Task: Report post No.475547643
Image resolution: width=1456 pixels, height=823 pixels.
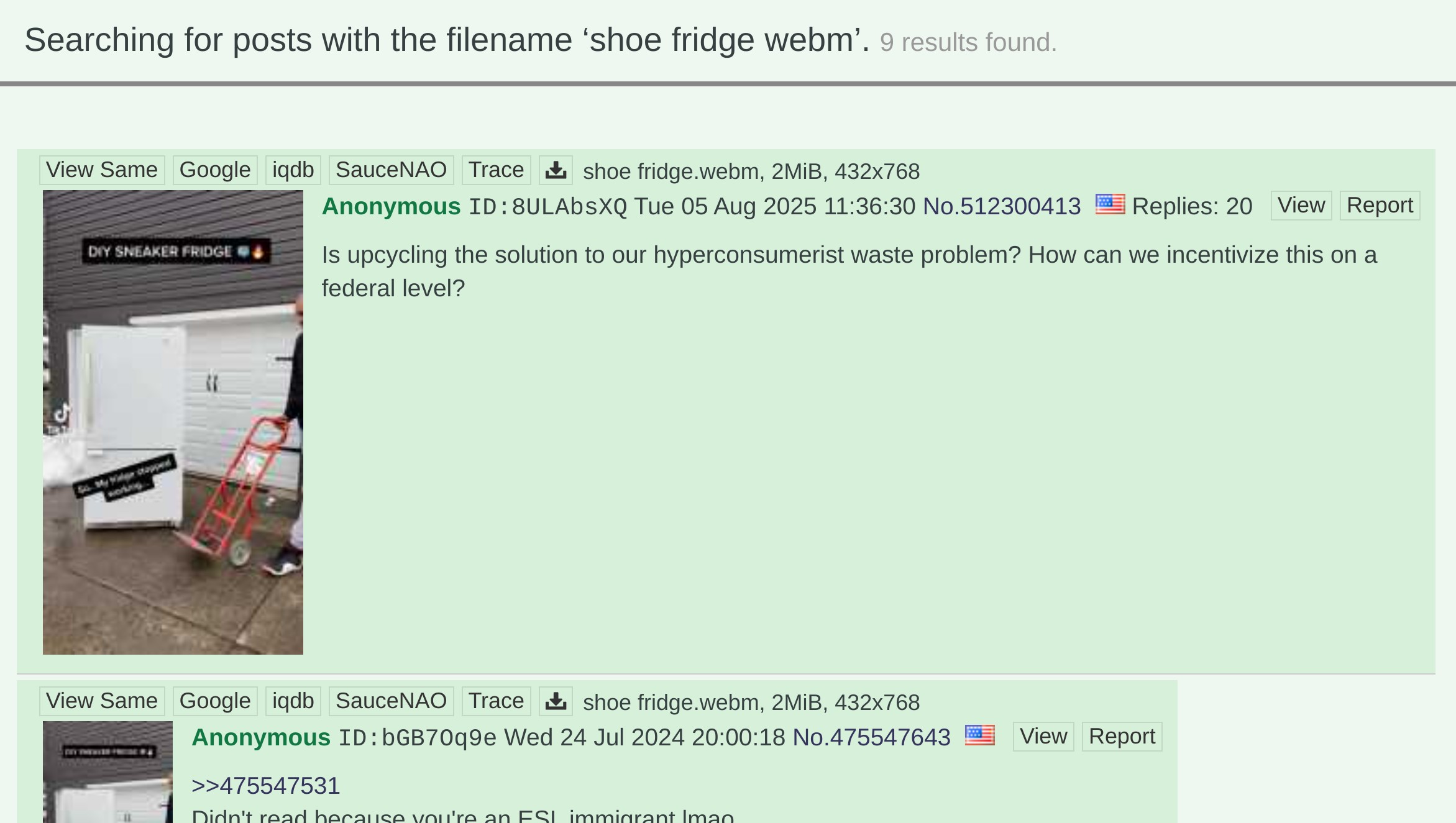Action: tap(1122, 737)
